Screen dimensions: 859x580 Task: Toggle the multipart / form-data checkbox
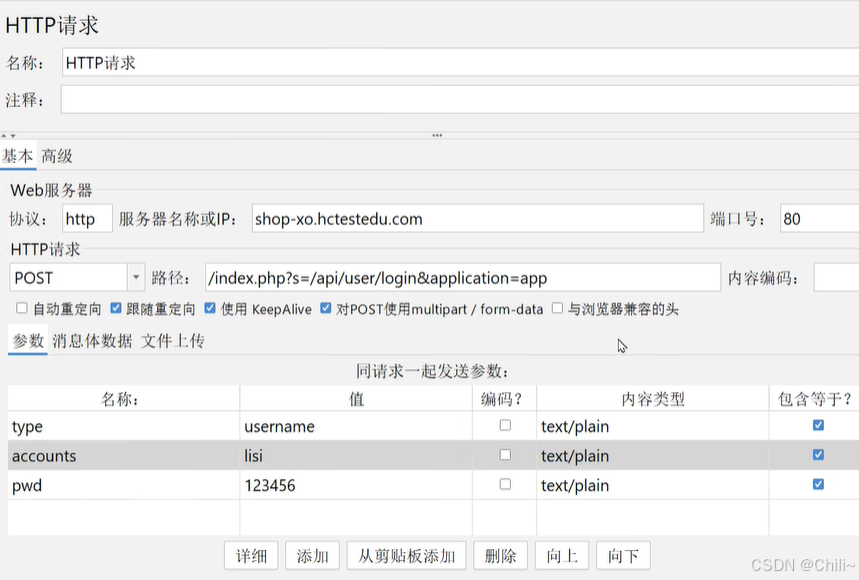pyautogui.click(x=325, y=308)
